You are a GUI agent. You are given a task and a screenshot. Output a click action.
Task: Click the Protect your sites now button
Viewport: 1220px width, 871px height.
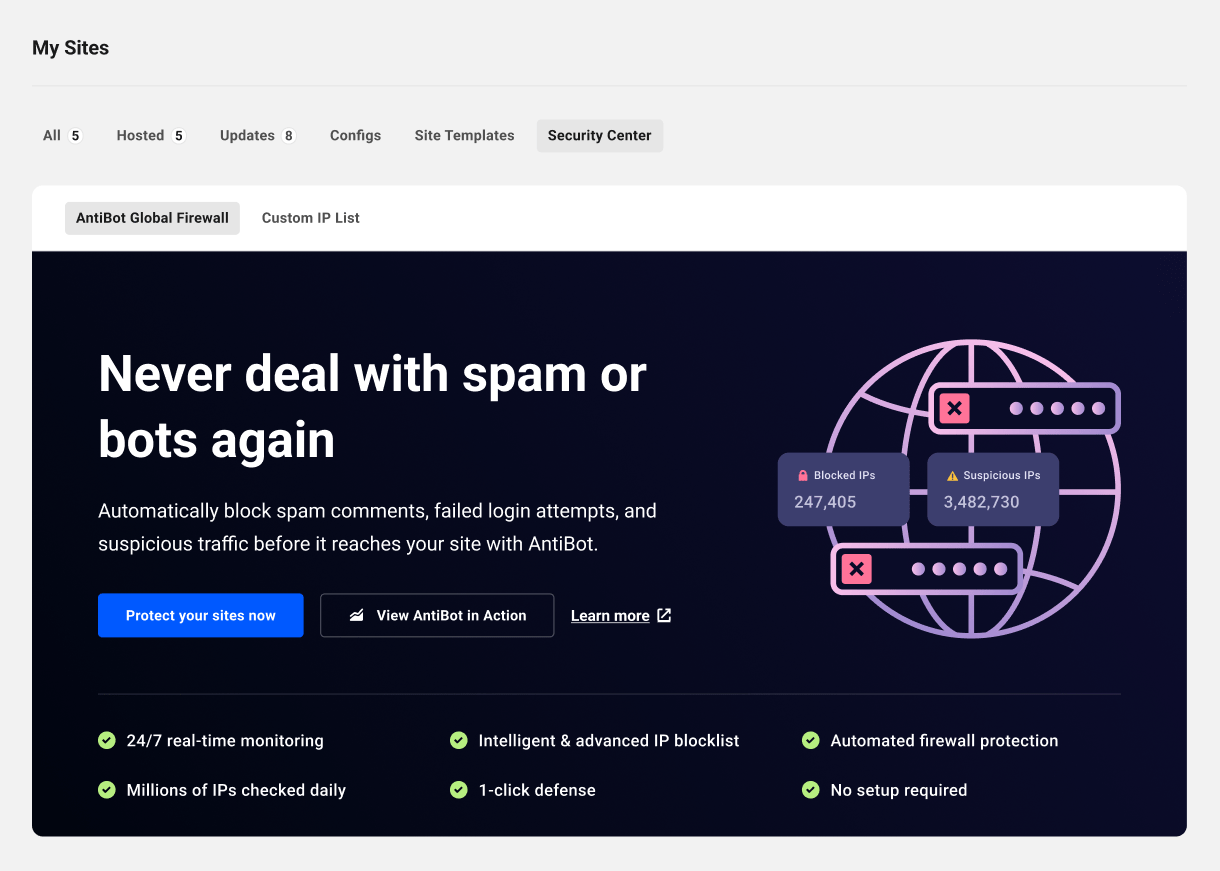pos(200,615)
